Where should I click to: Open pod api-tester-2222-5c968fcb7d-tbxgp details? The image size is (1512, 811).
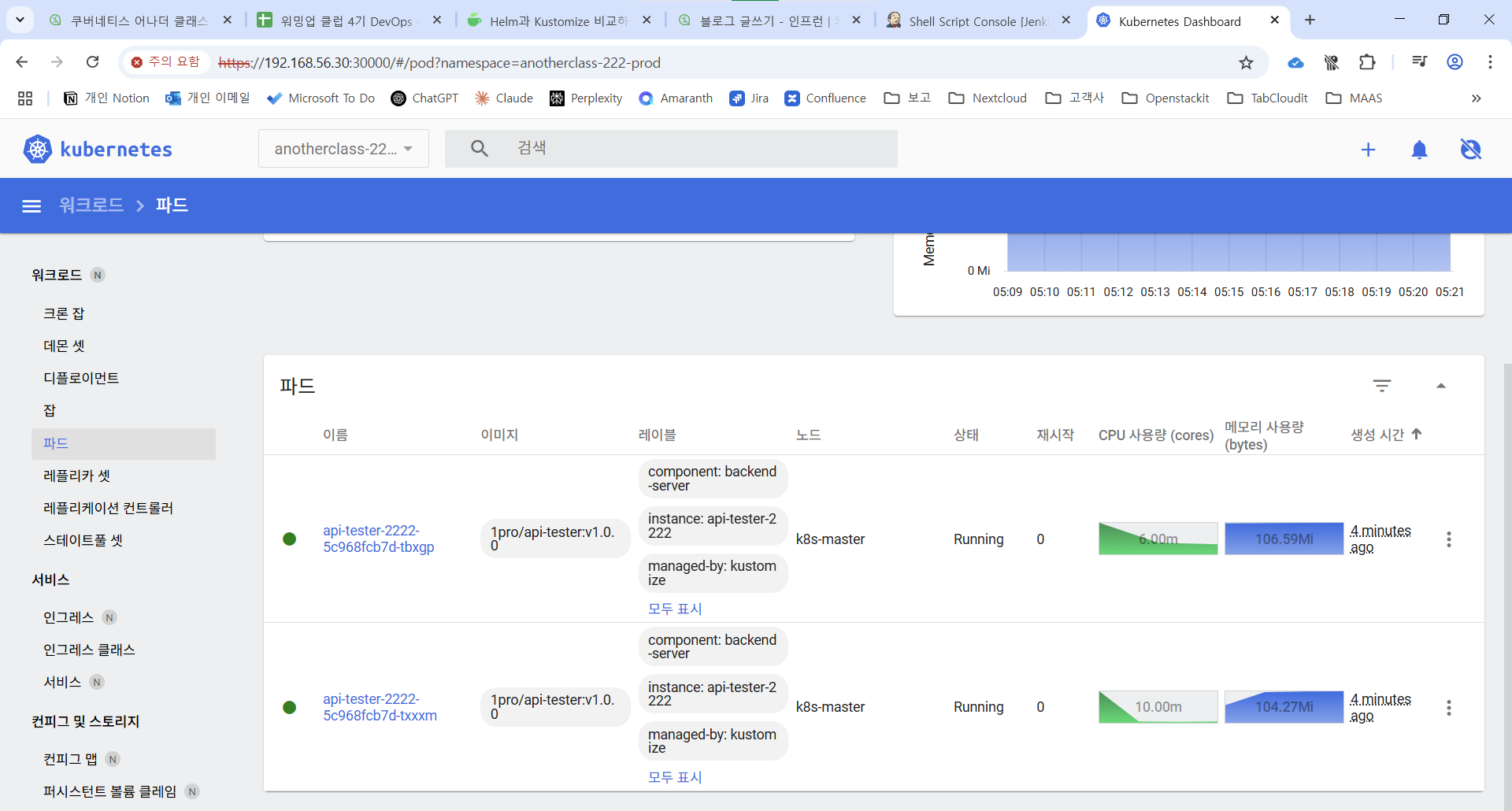379,539
